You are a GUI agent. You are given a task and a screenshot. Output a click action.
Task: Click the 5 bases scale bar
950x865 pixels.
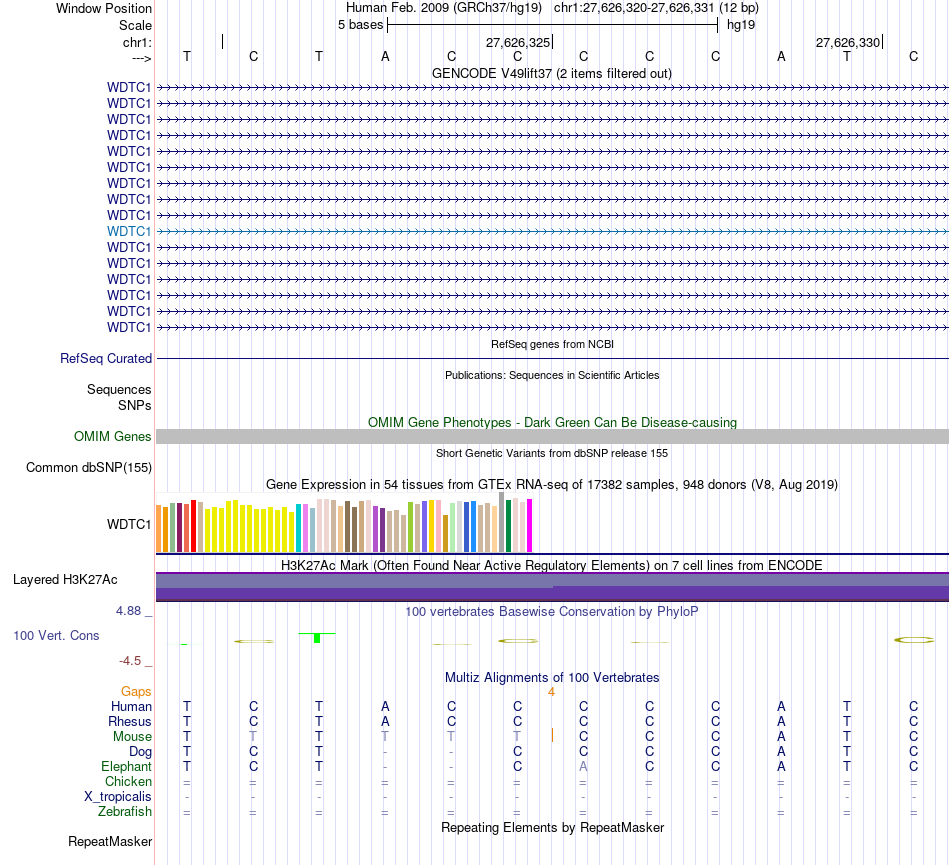(553, 25)
